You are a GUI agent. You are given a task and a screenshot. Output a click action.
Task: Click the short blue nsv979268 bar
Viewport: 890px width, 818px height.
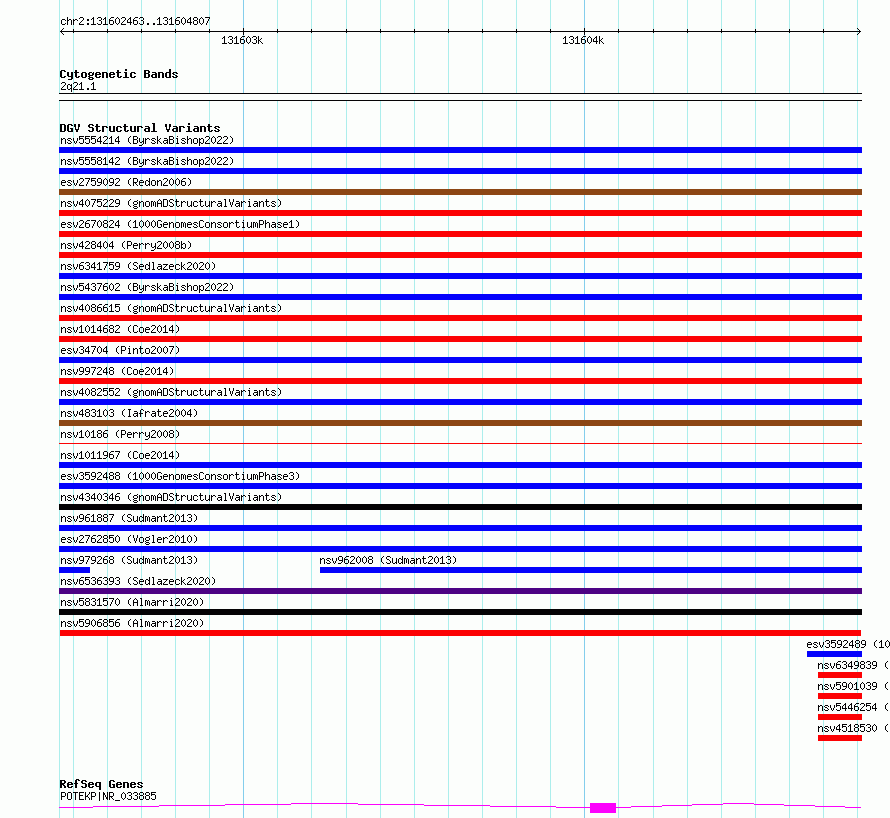pyautogui.click(x=74, y=570)
